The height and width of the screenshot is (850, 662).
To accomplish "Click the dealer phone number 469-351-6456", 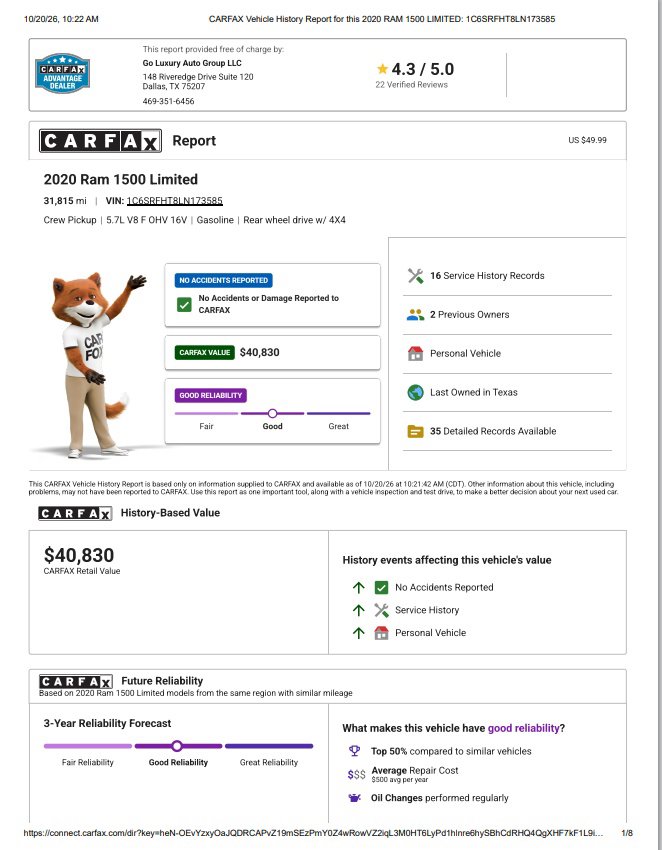I will (168, 101).
